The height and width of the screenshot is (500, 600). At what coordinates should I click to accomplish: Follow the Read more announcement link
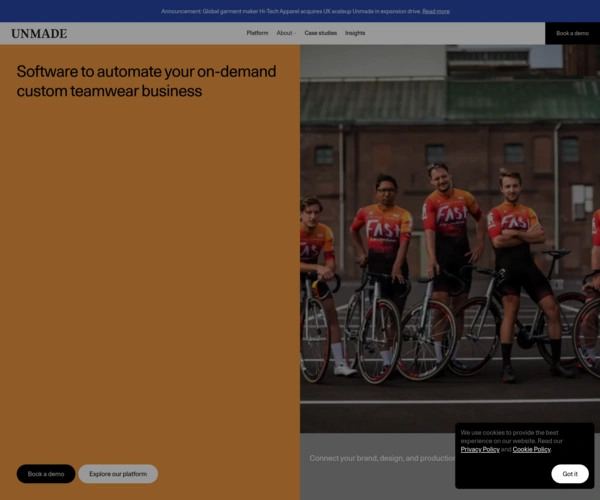click(436, 11)
